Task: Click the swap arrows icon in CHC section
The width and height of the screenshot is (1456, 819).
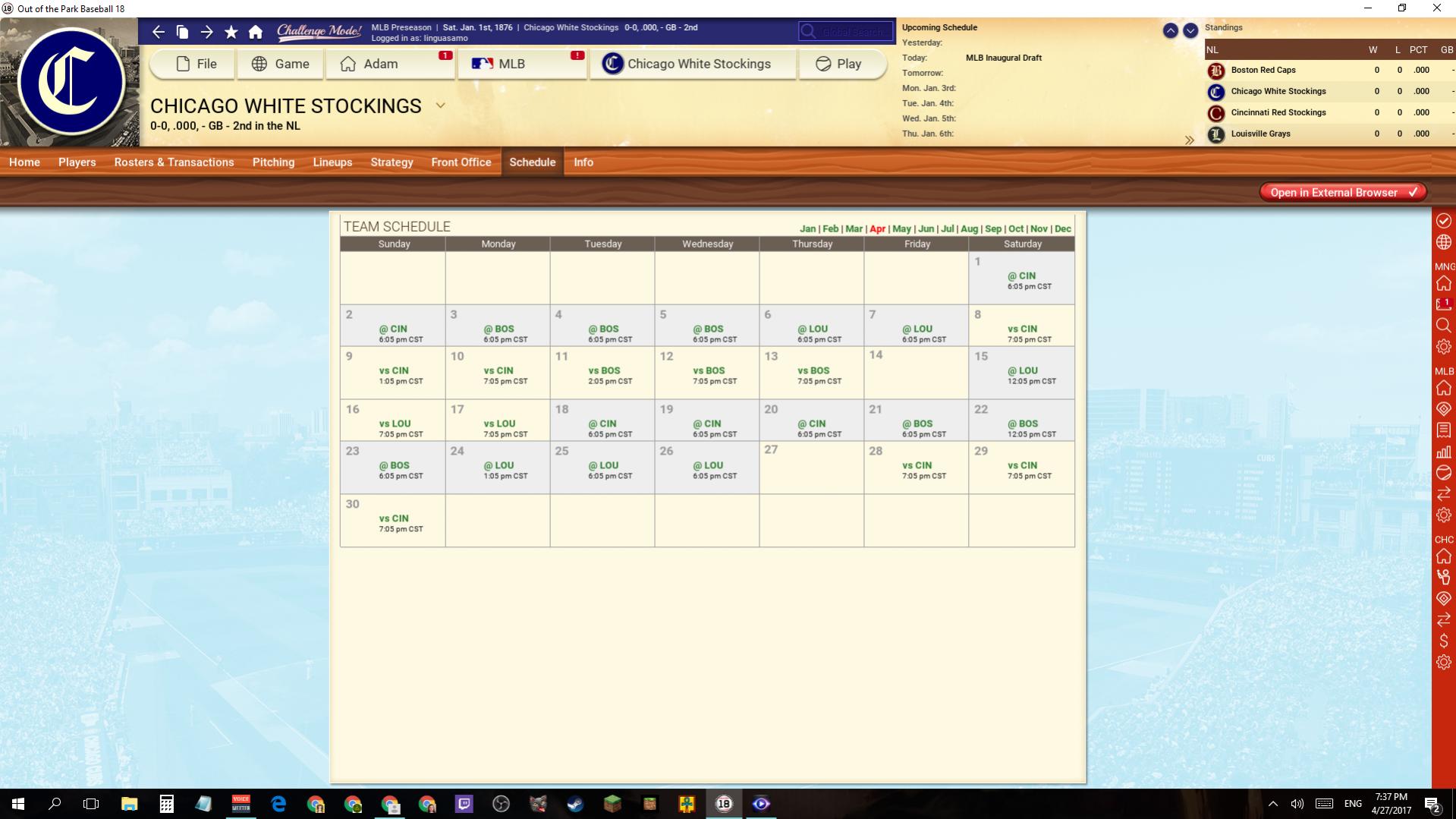Action: point(1443,620)
